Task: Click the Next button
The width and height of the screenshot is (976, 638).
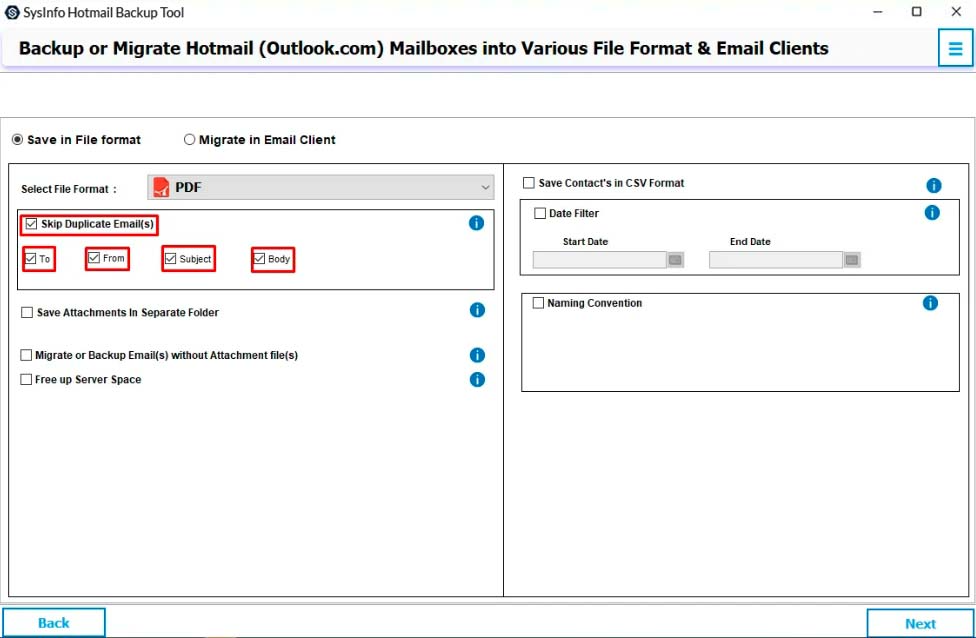Action: (920, 623)
